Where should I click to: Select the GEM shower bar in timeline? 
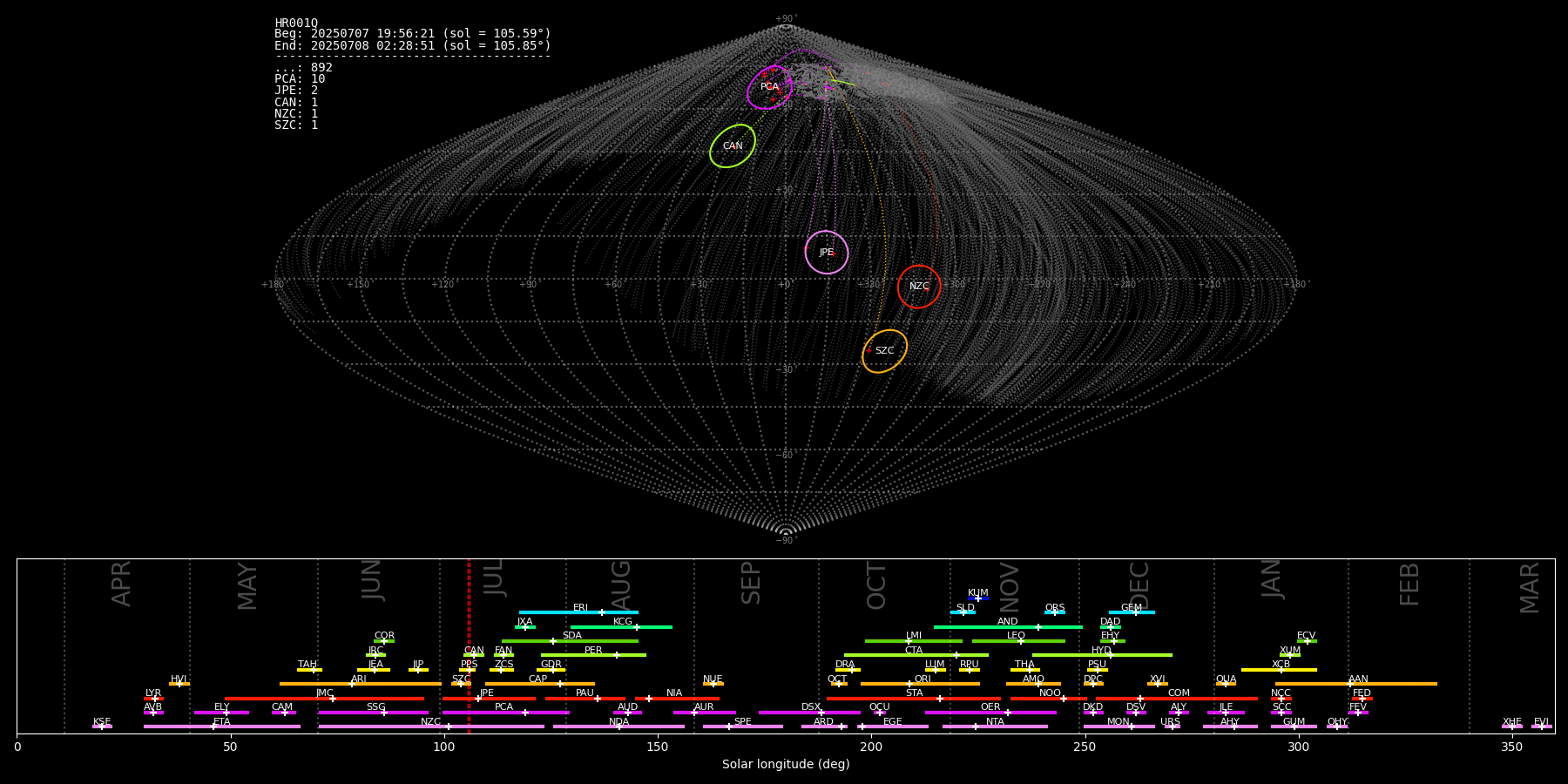click(x=1132, y=612)
